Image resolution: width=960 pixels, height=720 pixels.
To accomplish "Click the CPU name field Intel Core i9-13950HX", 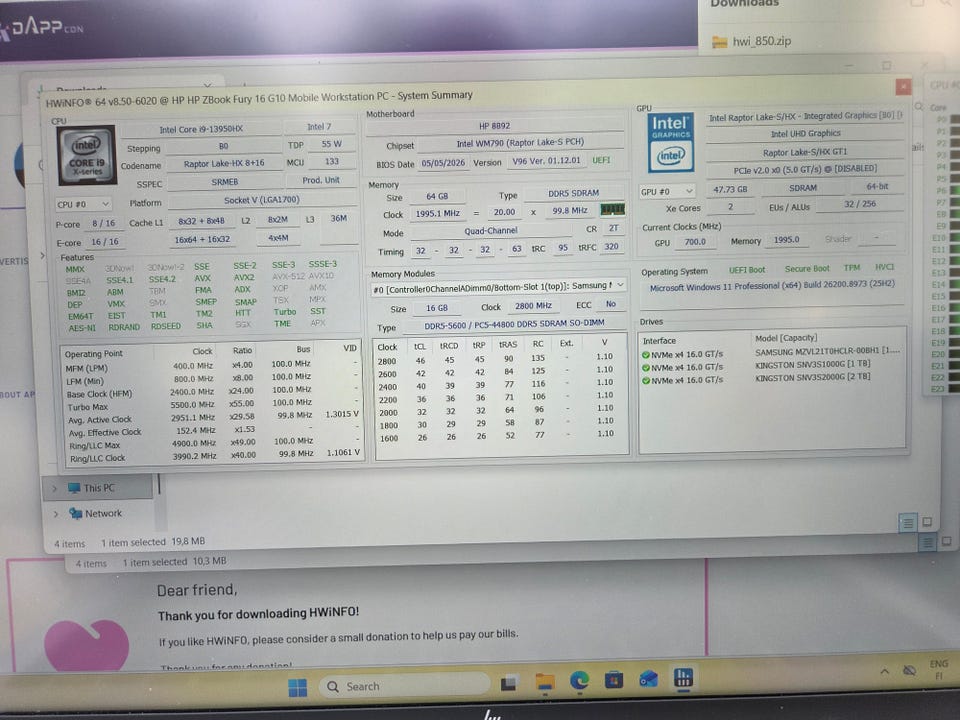I will coord(201,129).
